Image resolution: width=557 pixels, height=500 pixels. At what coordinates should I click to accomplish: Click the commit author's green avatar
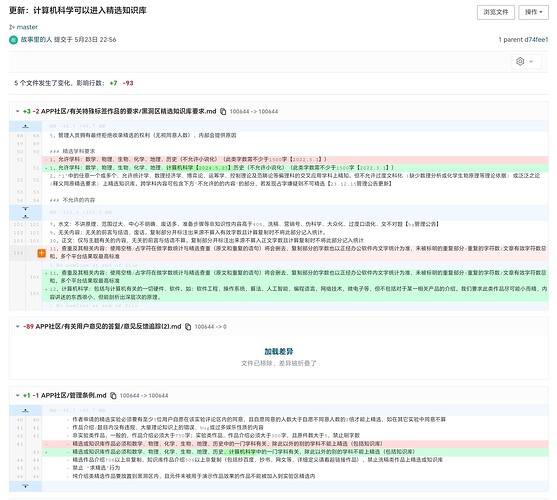pyautogui.click(x=13, y=40)
